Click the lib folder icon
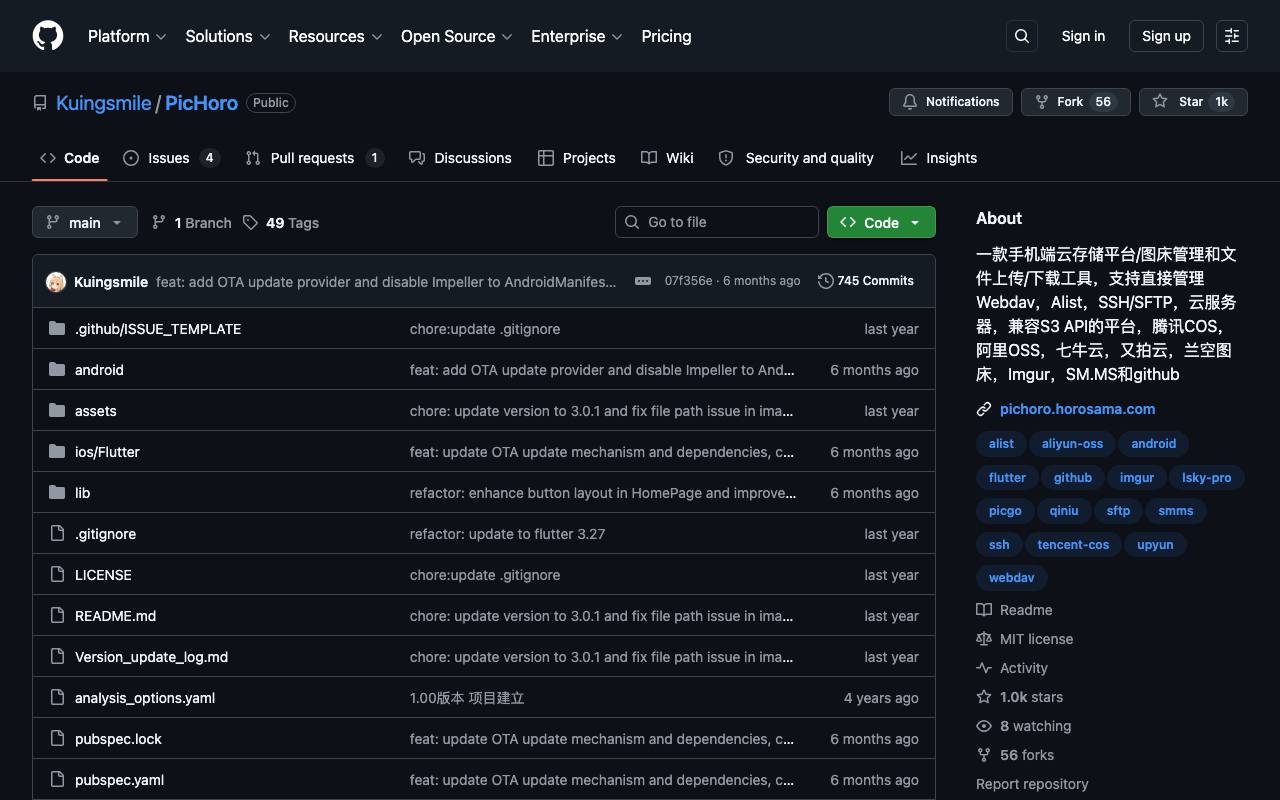 (x=57, y=492)
